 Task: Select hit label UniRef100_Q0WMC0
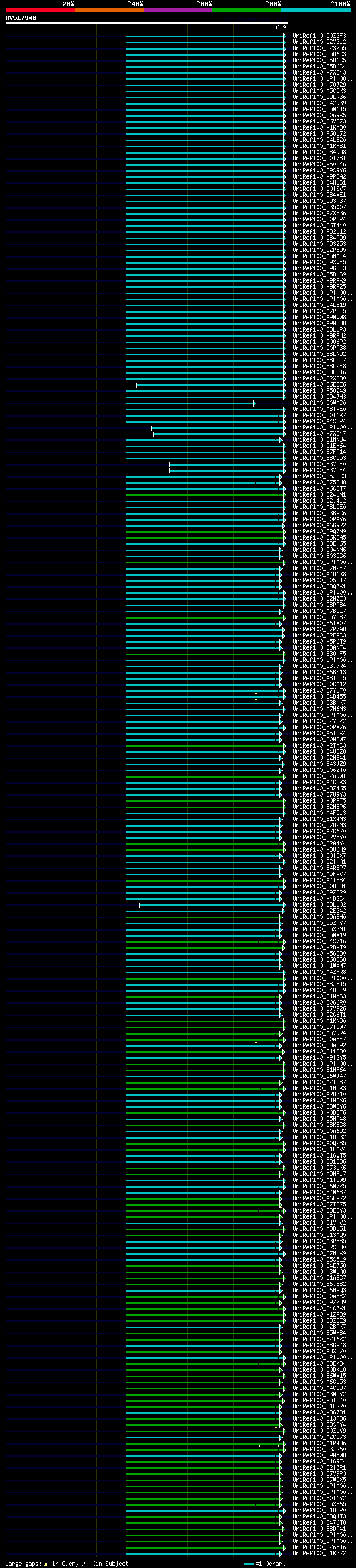319,403
